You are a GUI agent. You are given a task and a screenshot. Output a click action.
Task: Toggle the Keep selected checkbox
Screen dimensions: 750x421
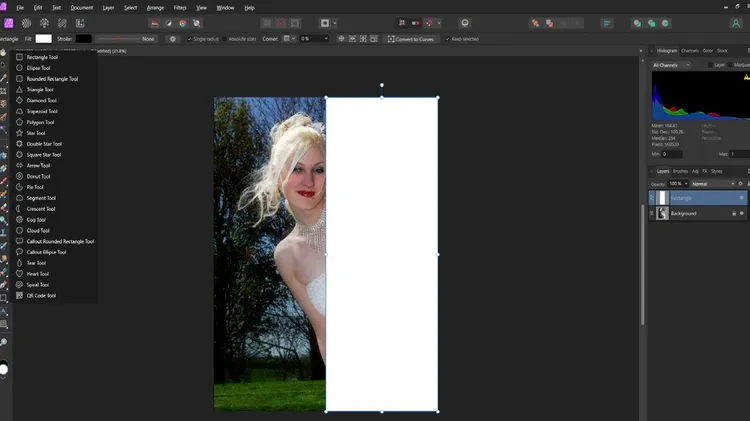click(x=447, y=39)
